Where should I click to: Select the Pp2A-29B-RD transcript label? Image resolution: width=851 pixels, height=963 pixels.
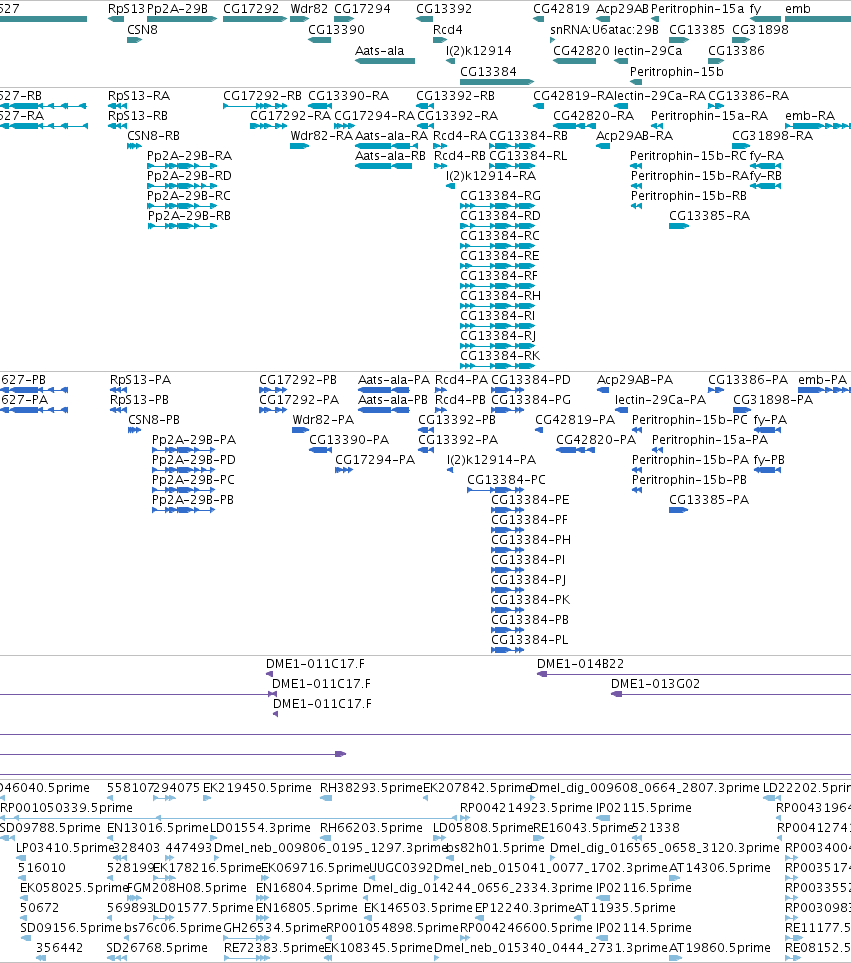point(189,175)
